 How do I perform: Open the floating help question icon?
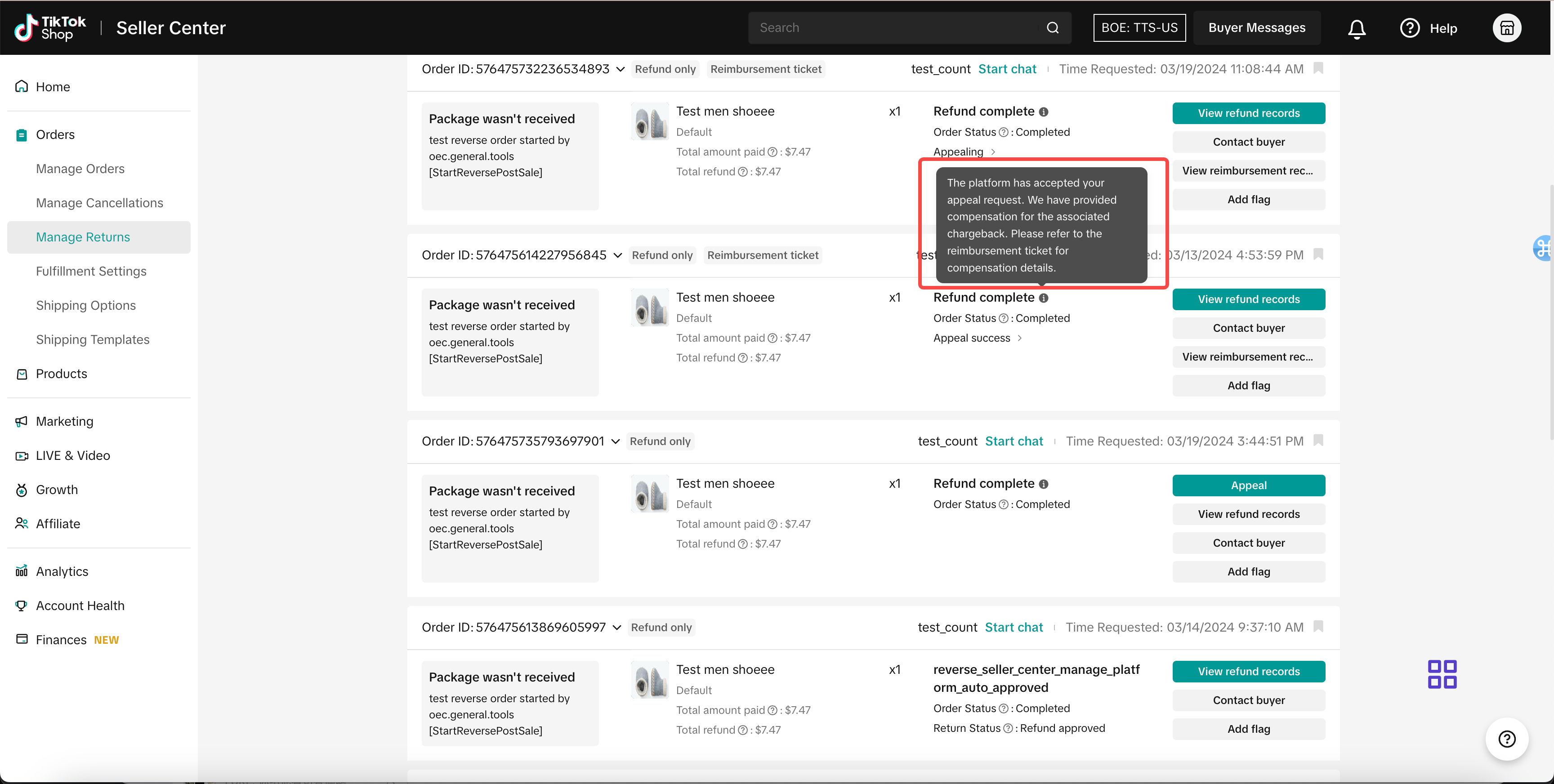pyautogui.click(x=1506, y=739)
